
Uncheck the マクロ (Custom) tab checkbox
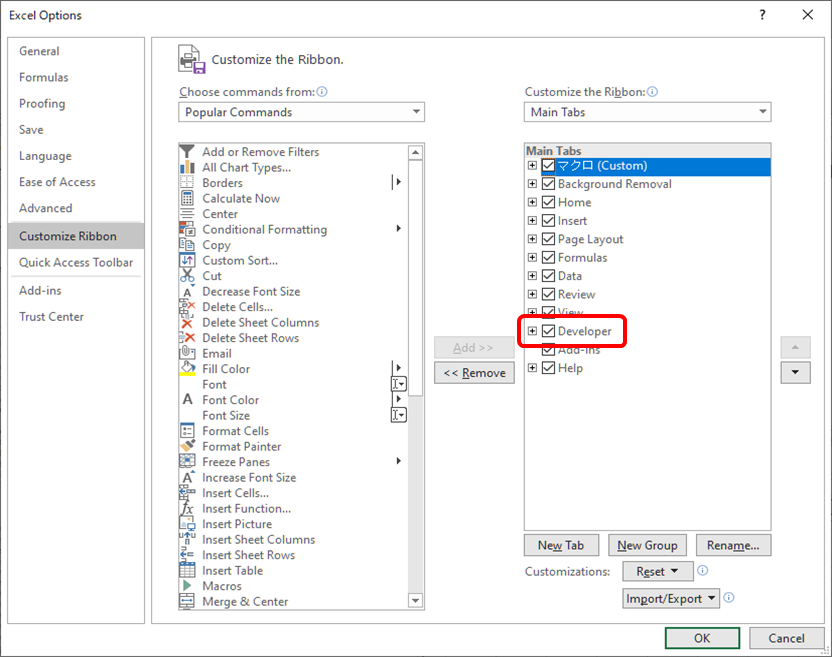(x=548, y=166)
